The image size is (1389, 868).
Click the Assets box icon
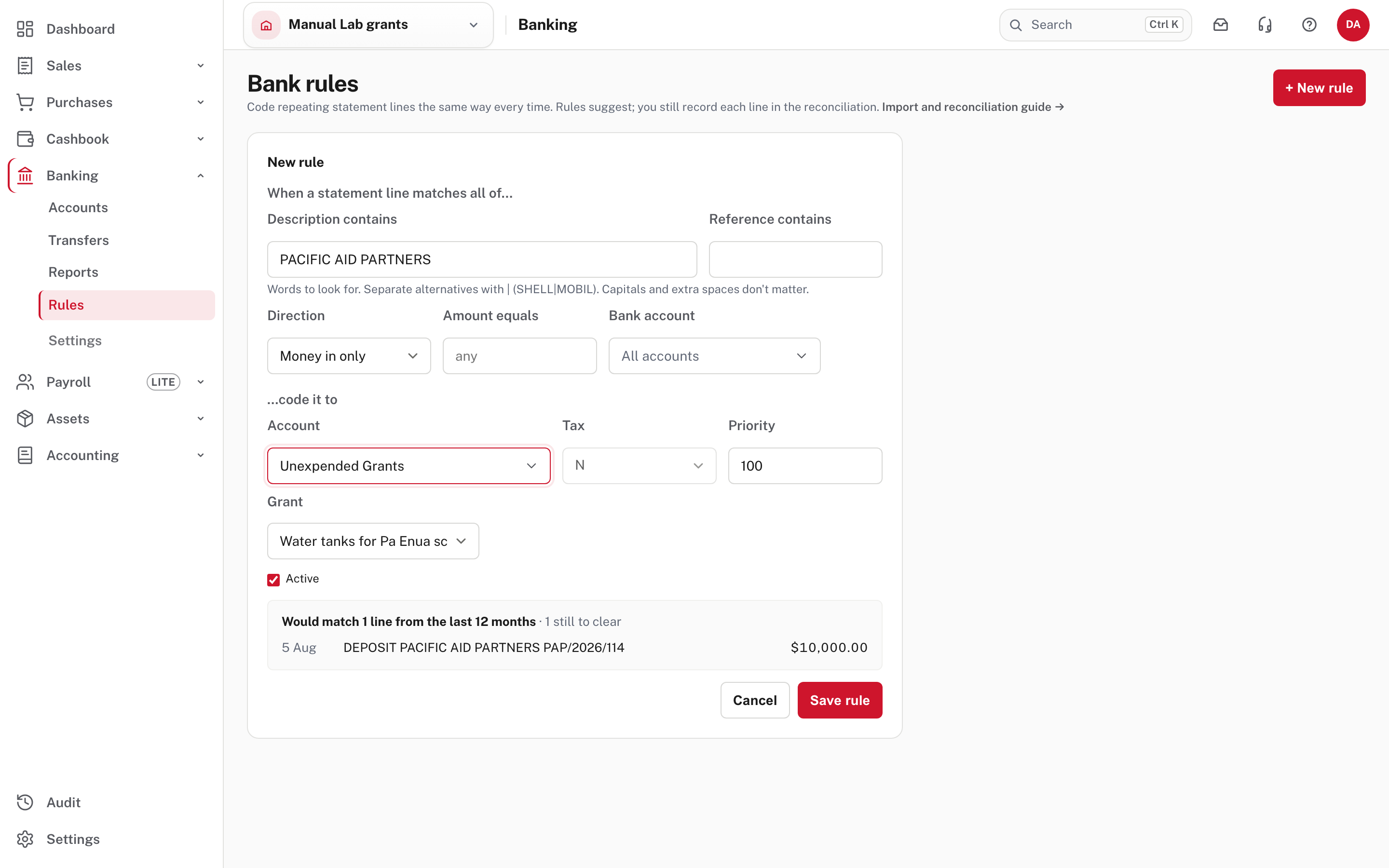(25, 419)
